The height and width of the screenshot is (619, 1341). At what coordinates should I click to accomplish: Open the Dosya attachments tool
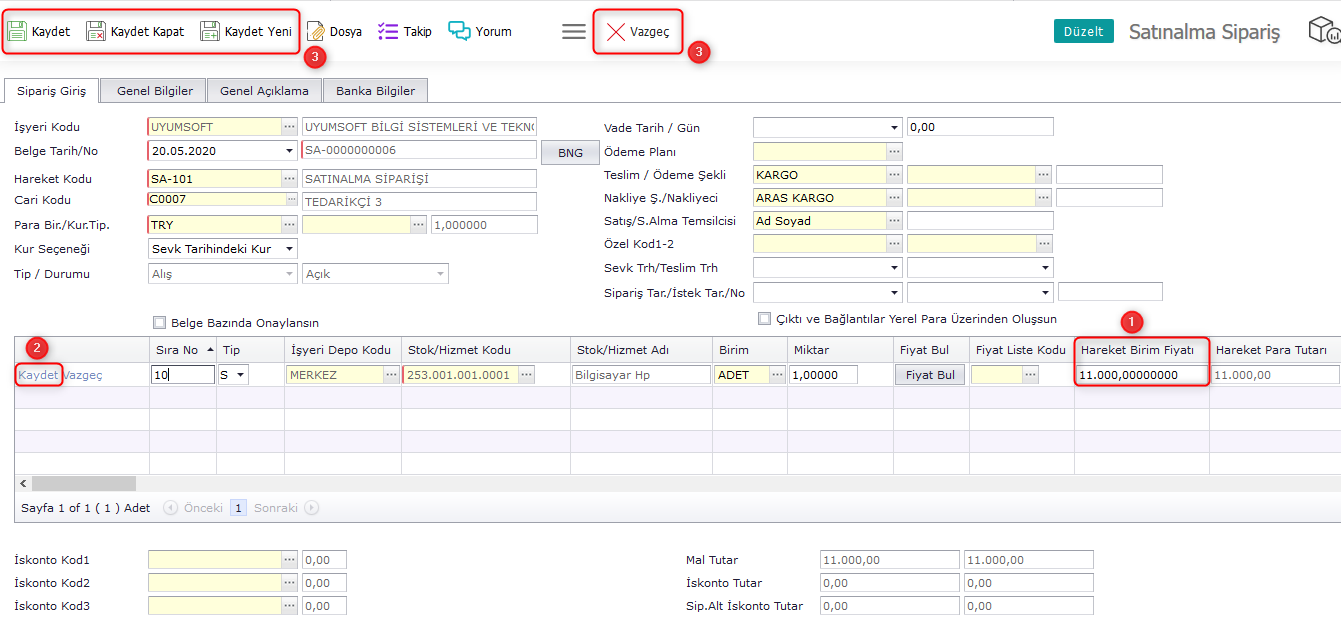(x=334, y=31)
